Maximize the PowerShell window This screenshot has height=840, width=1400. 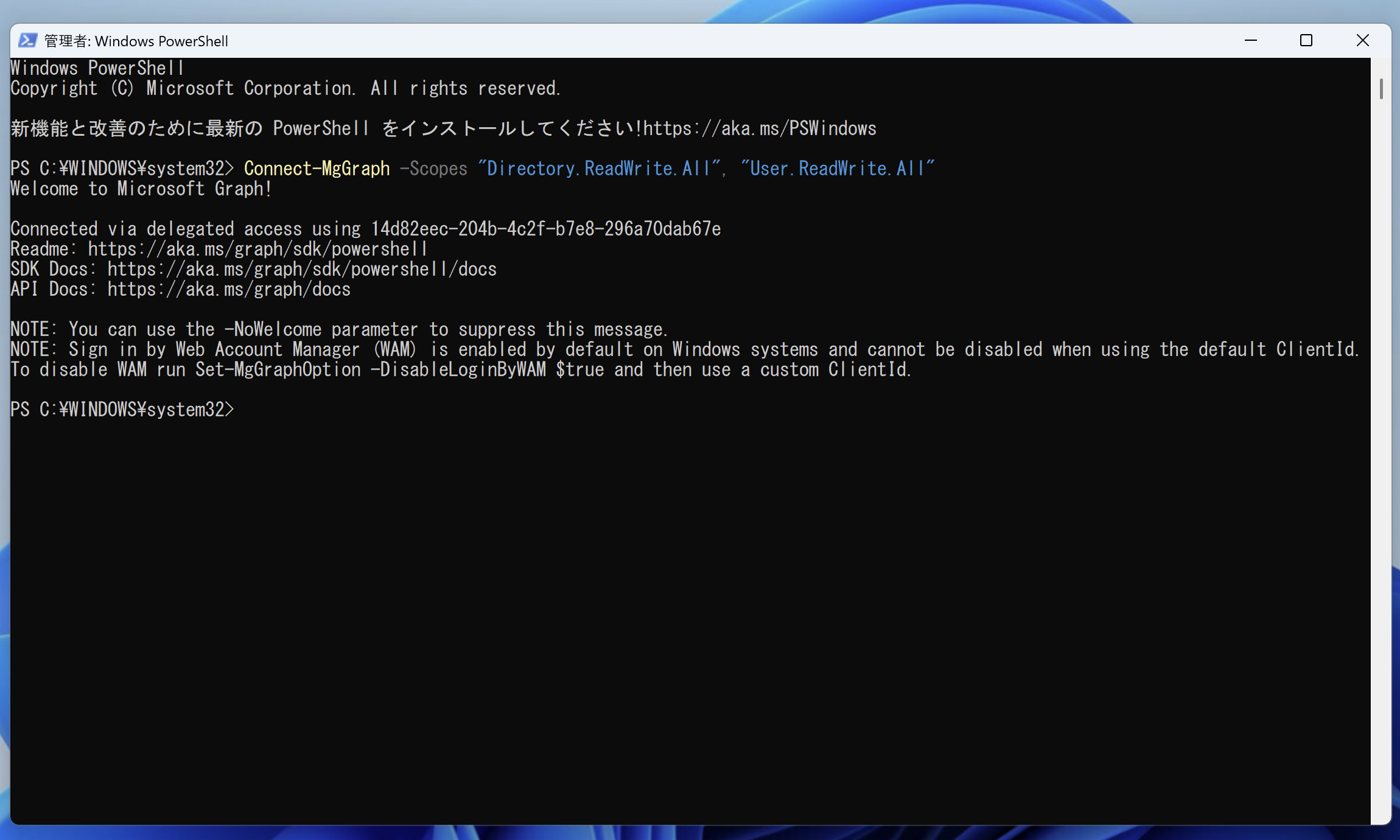pos(1306,41)
